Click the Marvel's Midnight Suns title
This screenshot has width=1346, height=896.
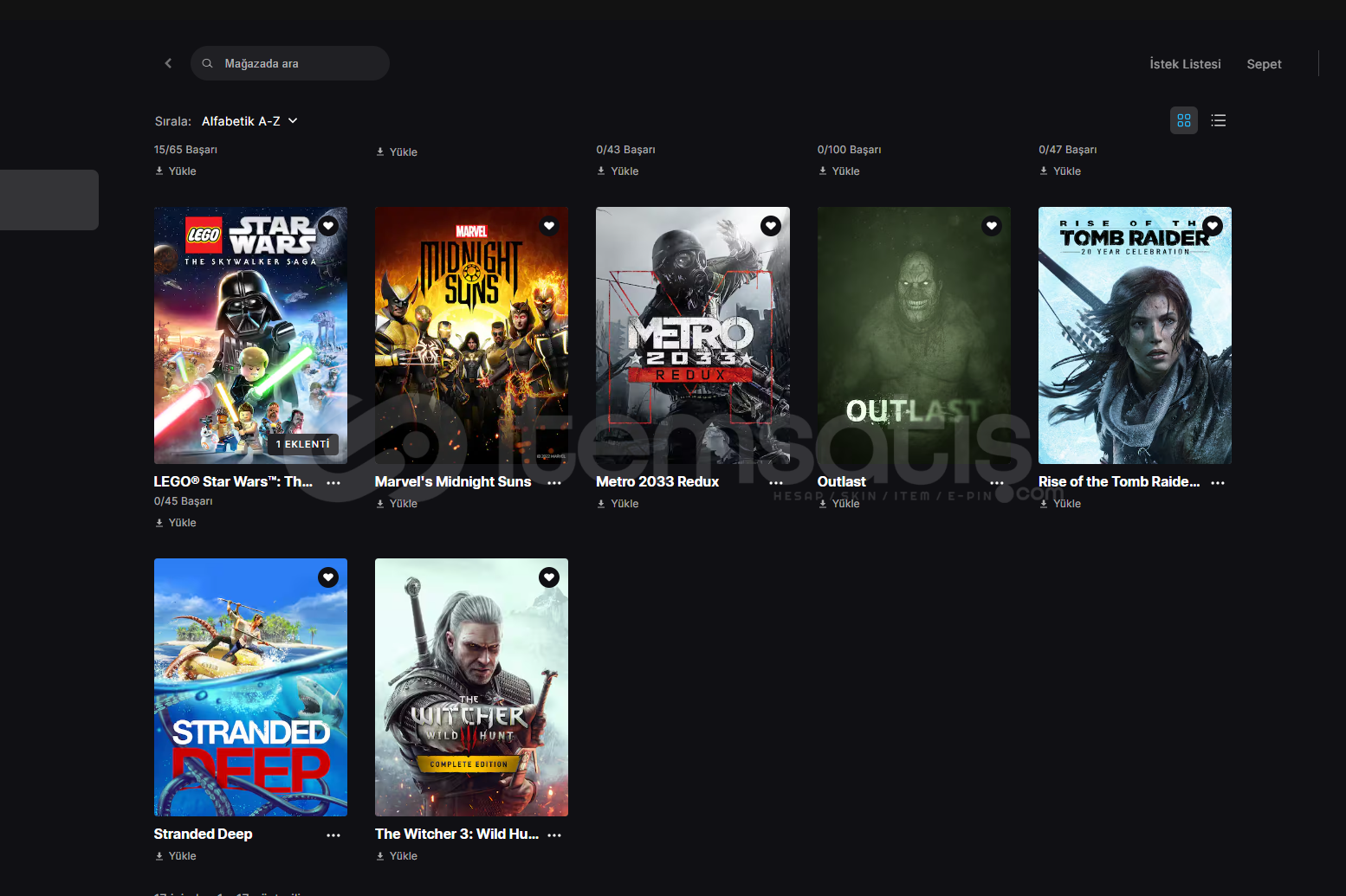pos(453,481)
